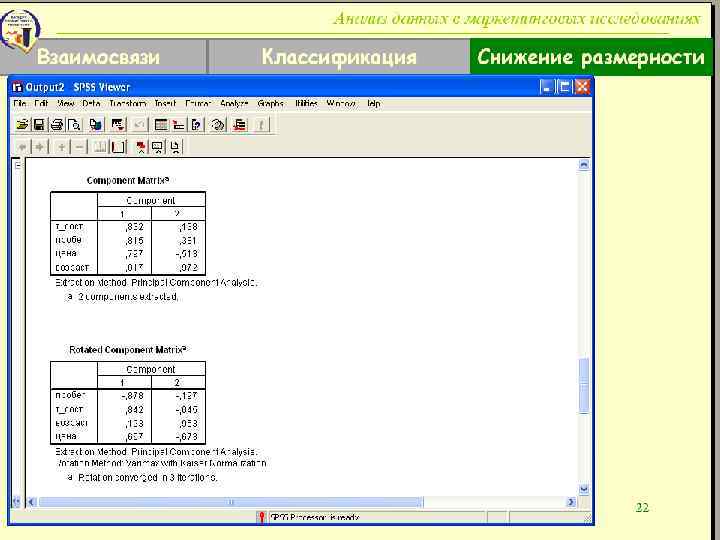Image resolution: width=720 pixels, height=540 pixels.
Task: Click the Insert Heading toolbar icon
Action: pyautogui.click(x=140, y=147)
